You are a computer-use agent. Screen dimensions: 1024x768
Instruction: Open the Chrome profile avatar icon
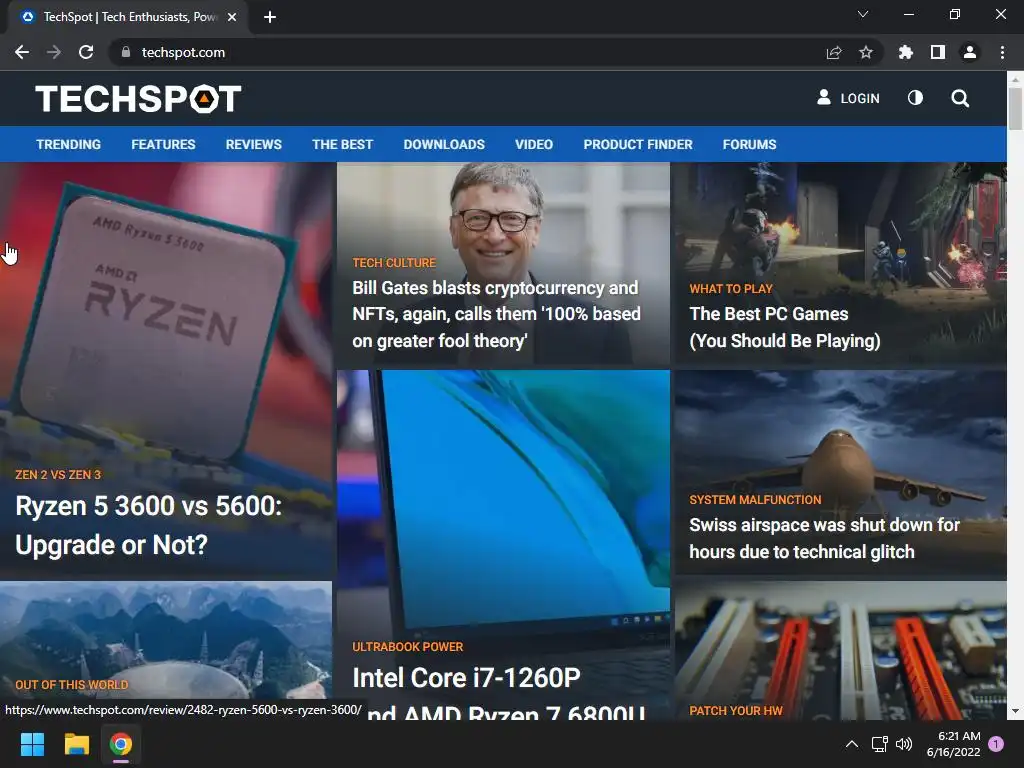(970, 52)
